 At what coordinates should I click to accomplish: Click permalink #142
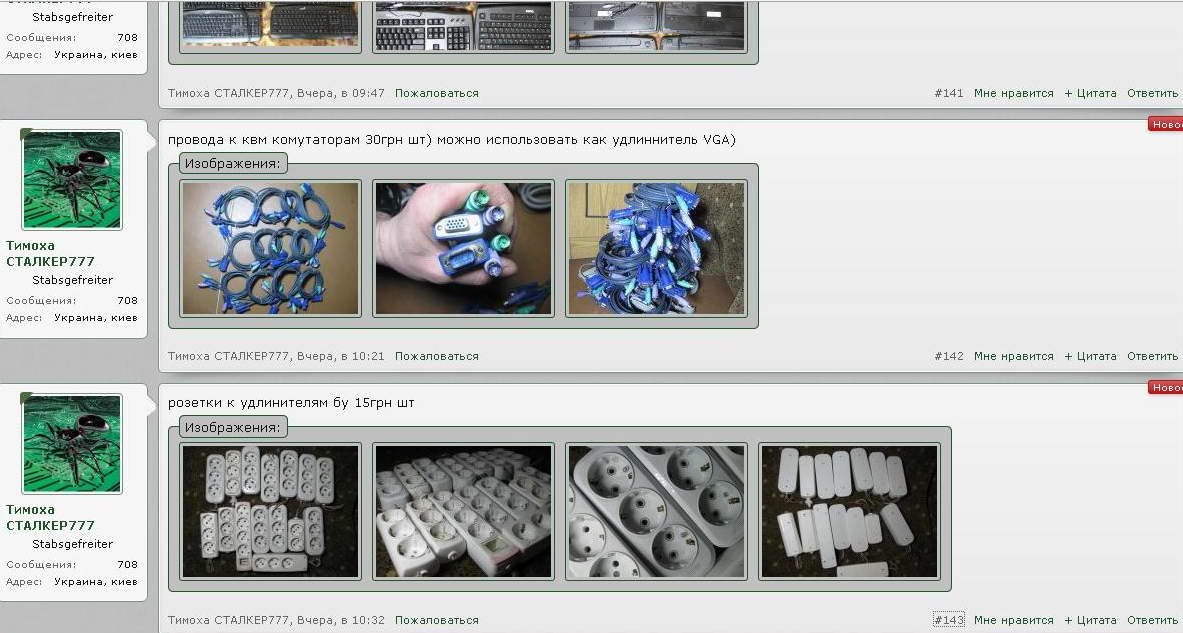tap(948, 356)
